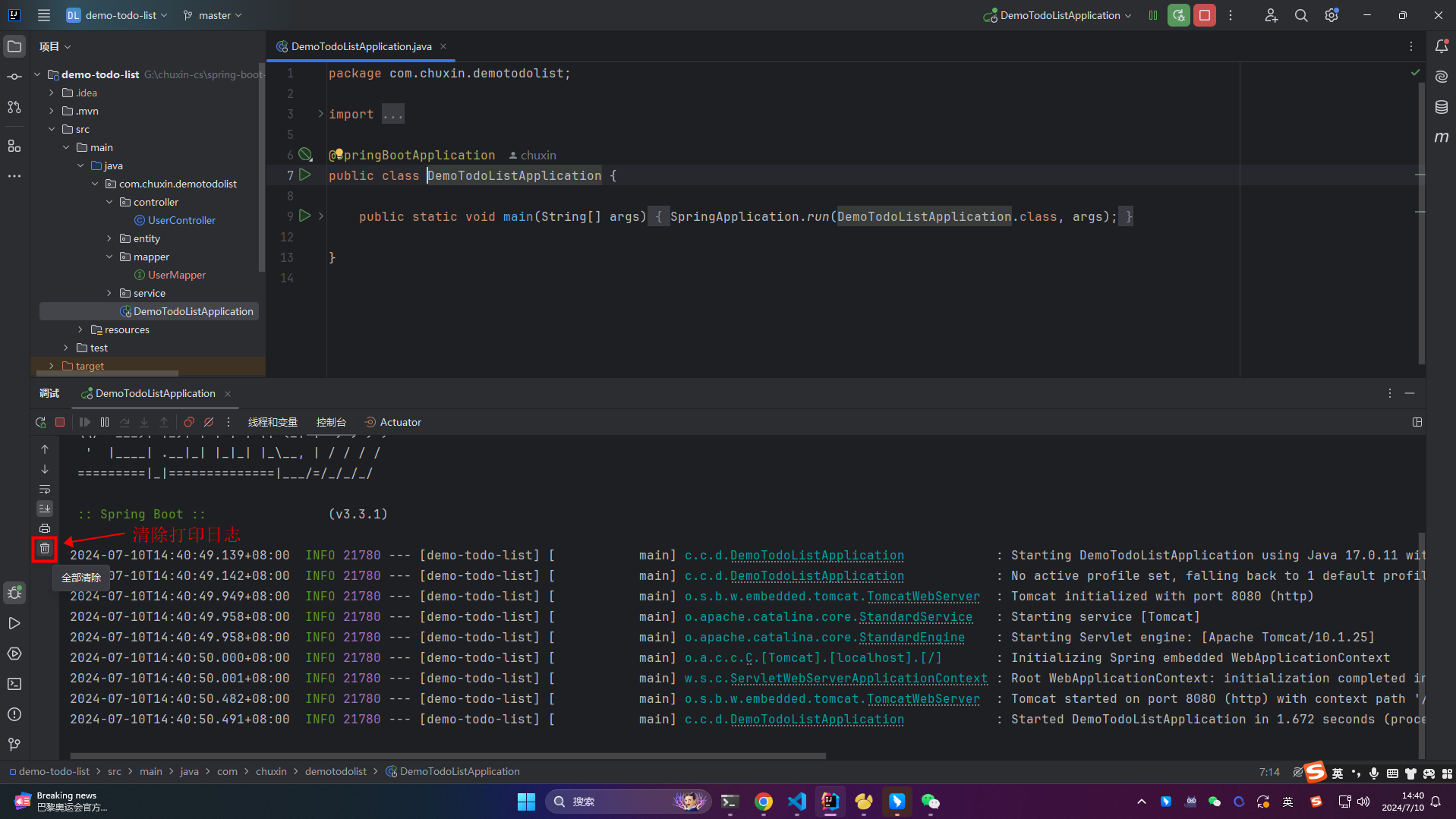Open the Project tool window folder icon
Screen dimensions: 1456x819
14,46
